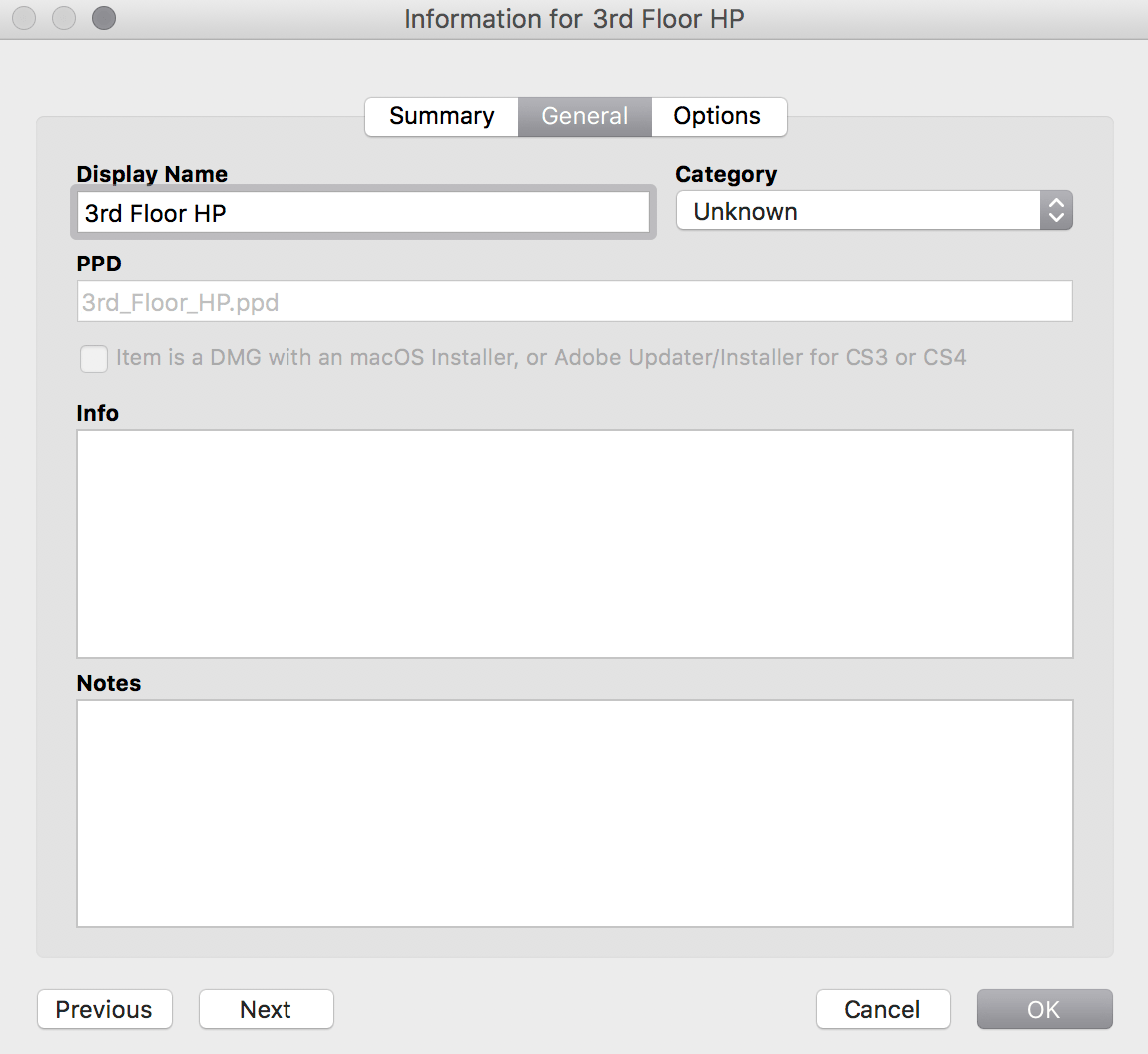The image size is (1148, 1054).
Task: Click the dark gray zoom window button
Action: 103,18
